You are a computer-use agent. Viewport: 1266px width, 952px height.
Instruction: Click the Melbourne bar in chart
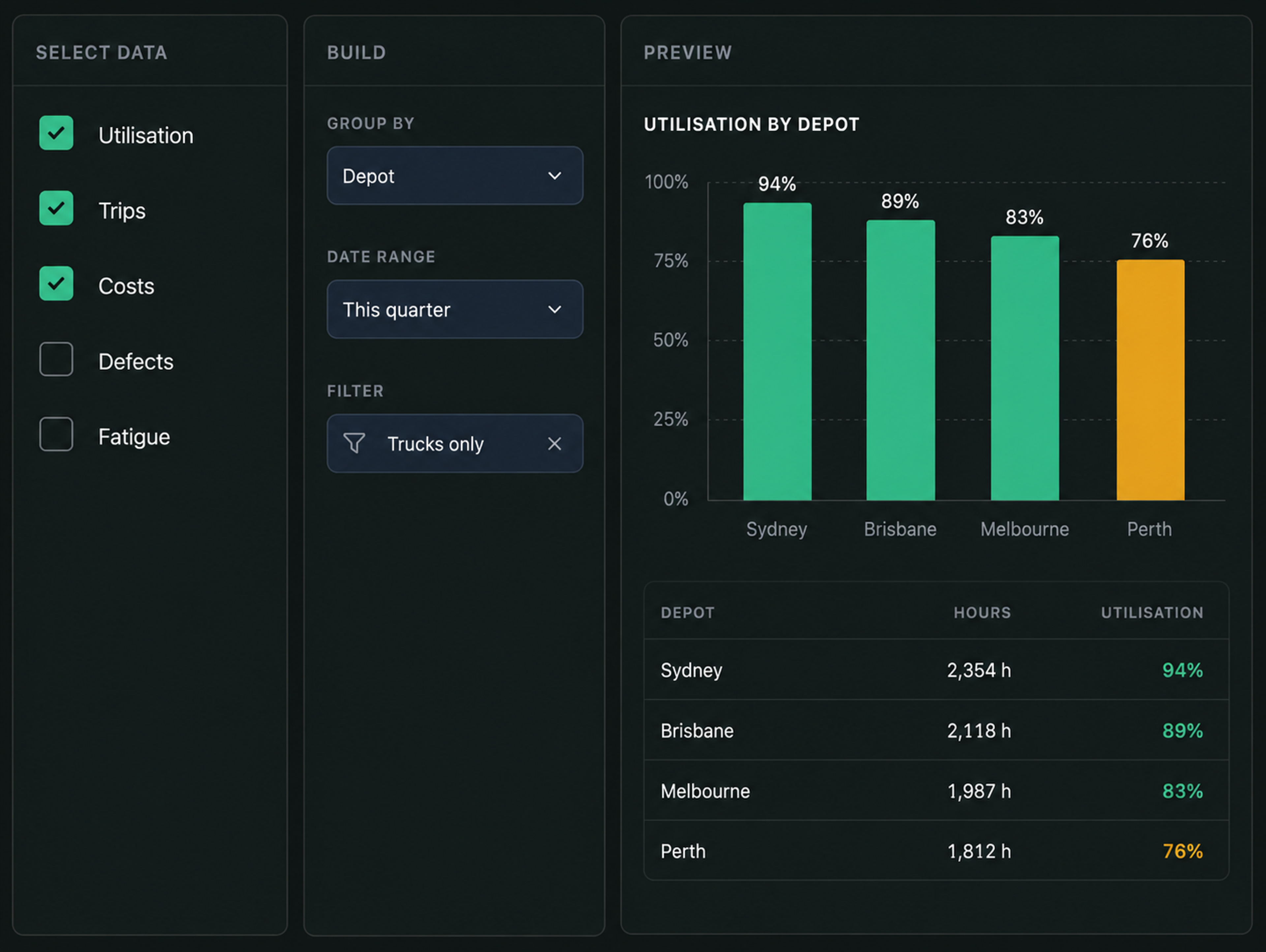[x=1024, y=368]
